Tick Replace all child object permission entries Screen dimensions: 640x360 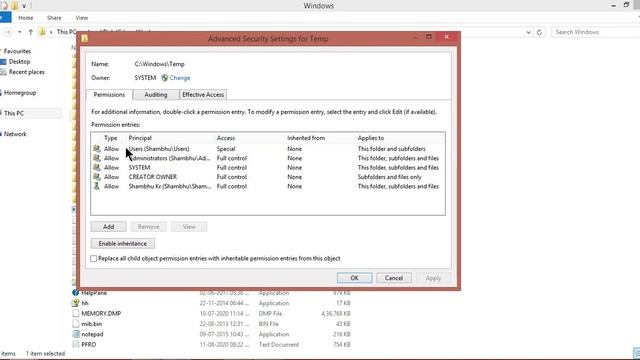pos(93,258)
